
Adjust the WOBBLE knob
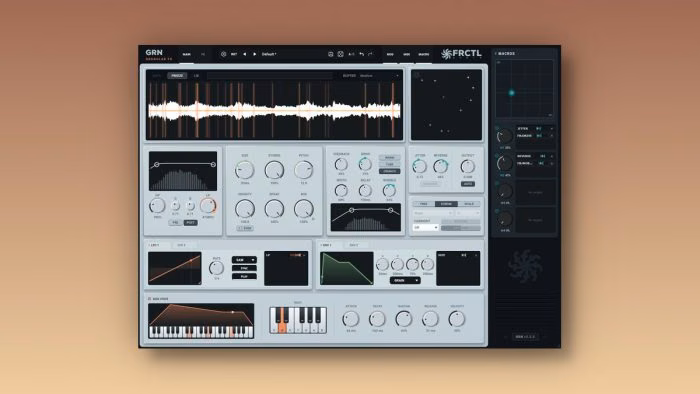point(389,191)
